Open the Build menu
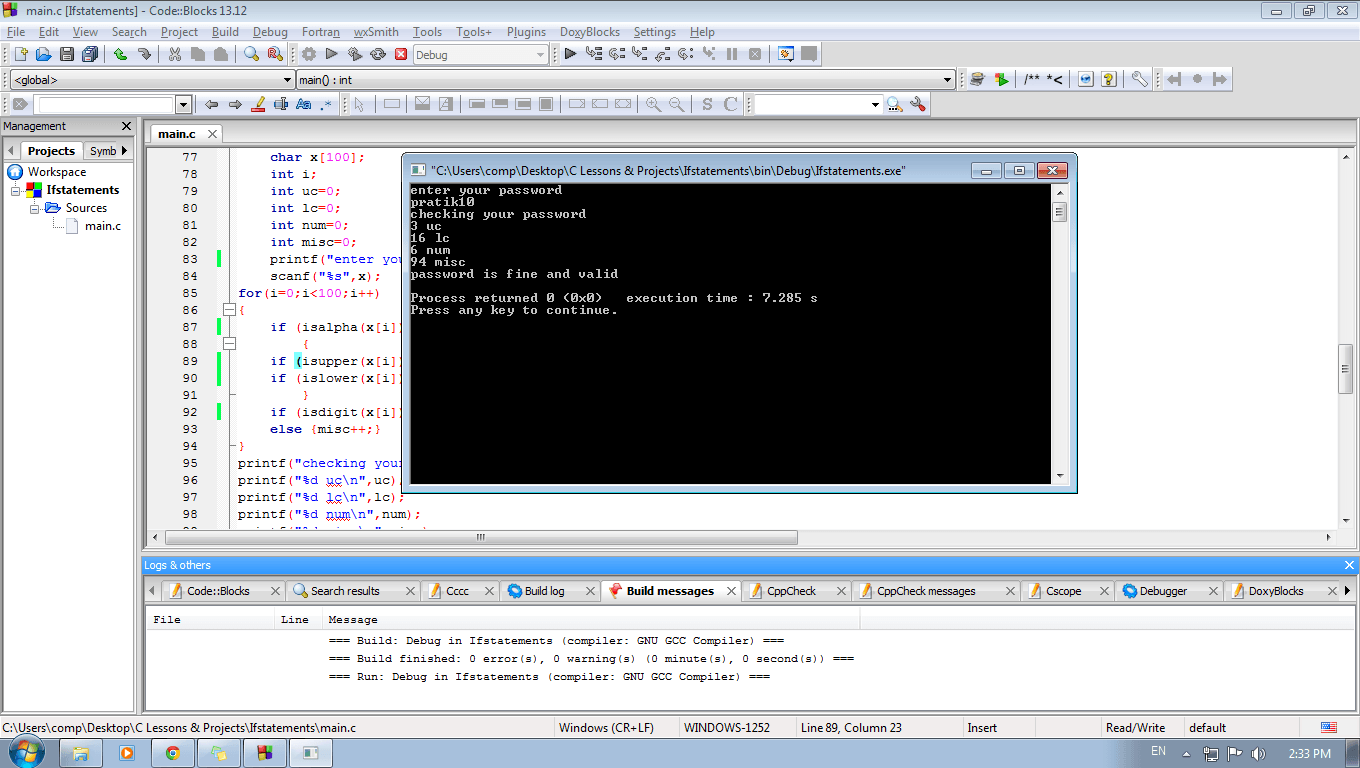The width and height of the screenshot is (1360, 768). pos(225,32)
